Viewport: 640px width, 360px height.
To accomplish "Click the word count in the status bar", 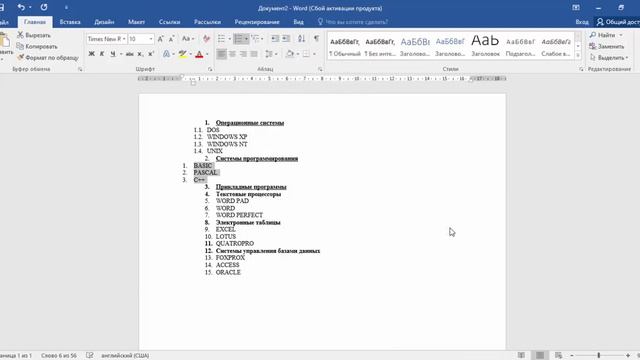I will 59,356.
